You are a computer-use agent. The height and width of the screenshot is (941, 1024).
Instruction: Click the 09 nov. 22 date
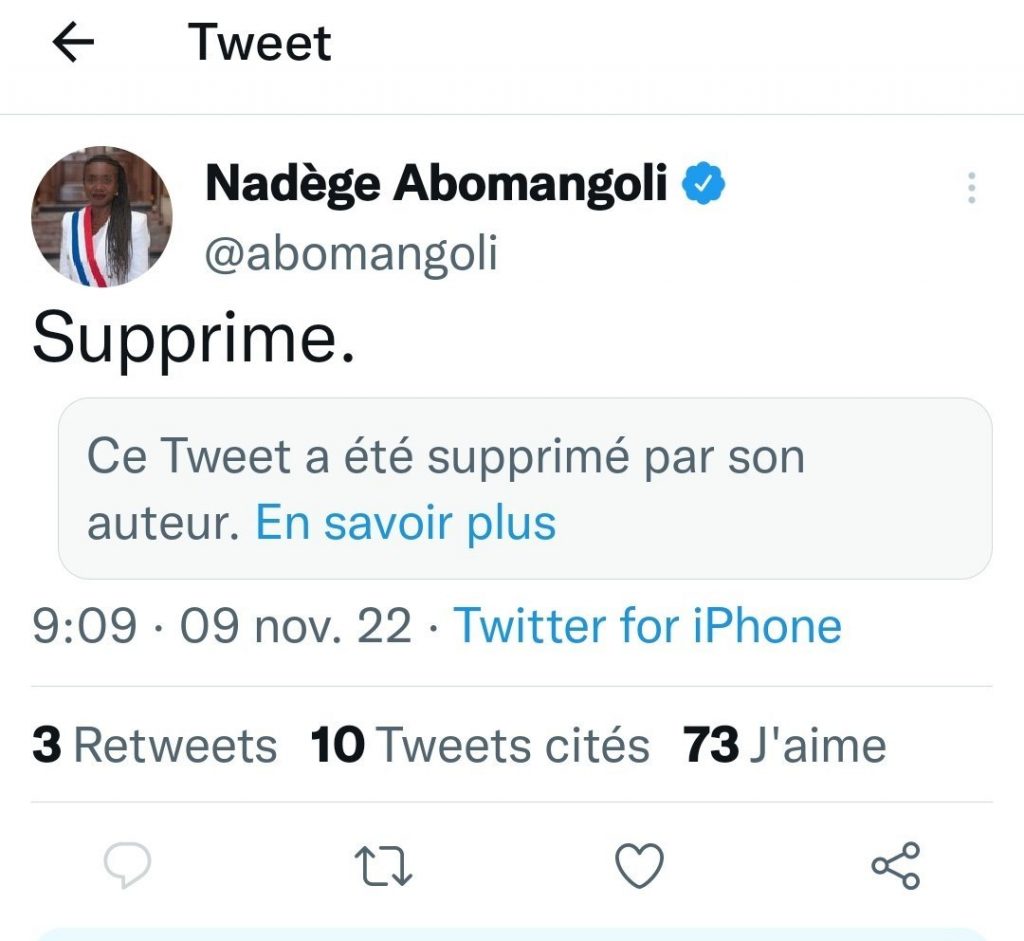pyautogui.click(x=295, y=627)
